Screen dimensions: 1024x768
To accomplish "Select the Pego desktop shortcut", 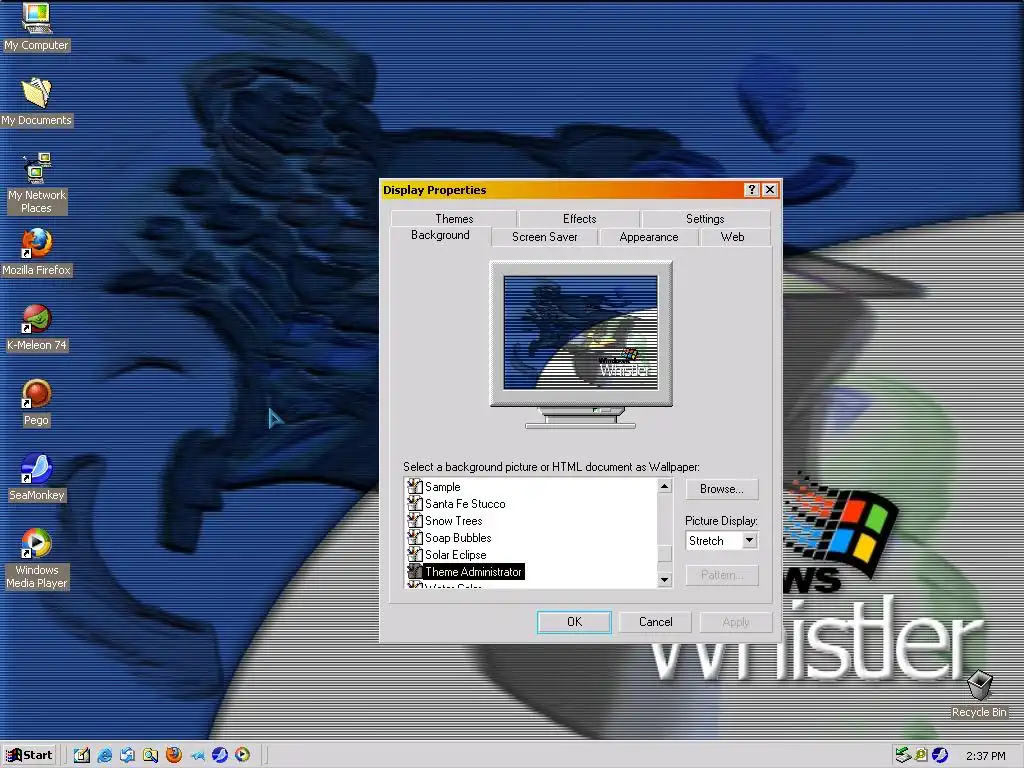I will point(37,403).
